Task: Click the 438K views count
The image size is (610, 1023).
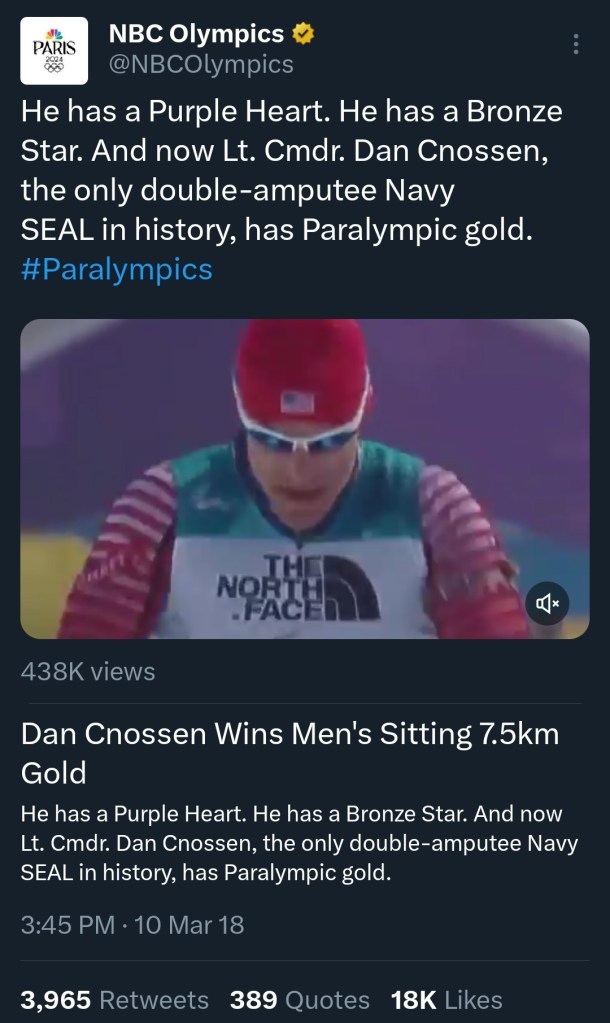Action: coord(88,672)
